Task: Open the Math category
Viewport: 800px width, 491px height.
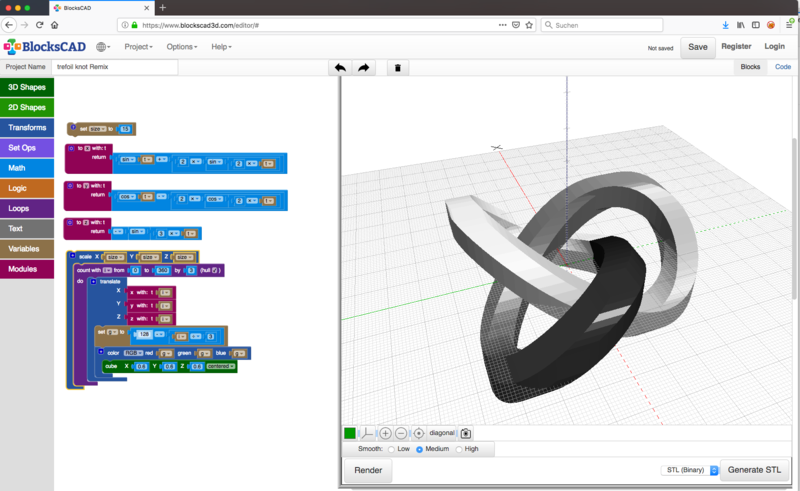Action: [x=27, y=168]
